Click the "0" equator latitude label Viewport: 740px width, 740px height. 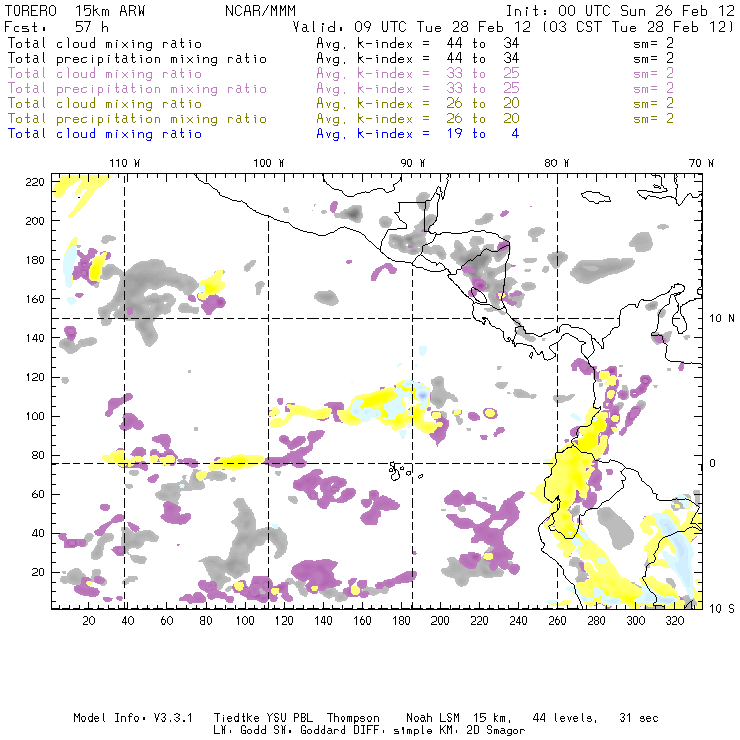pyautogui.click(x=713, y=463)
